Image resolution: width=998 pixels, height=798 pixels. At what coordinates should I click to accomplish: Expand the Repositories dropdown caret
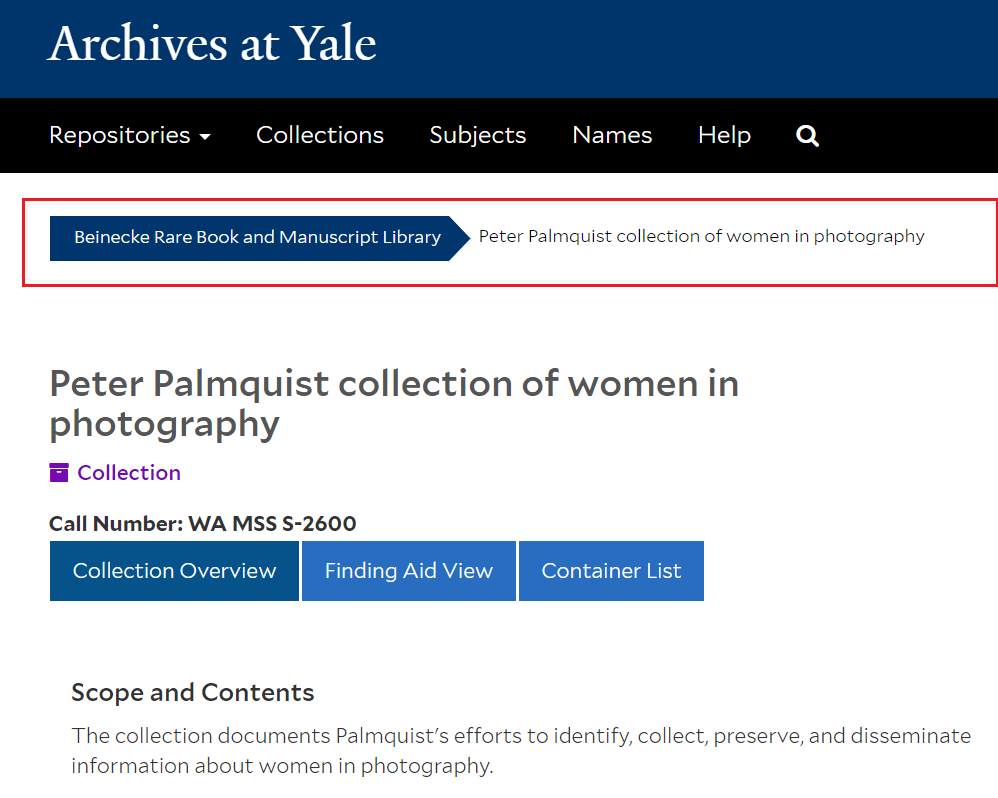(x=205, y=136)
